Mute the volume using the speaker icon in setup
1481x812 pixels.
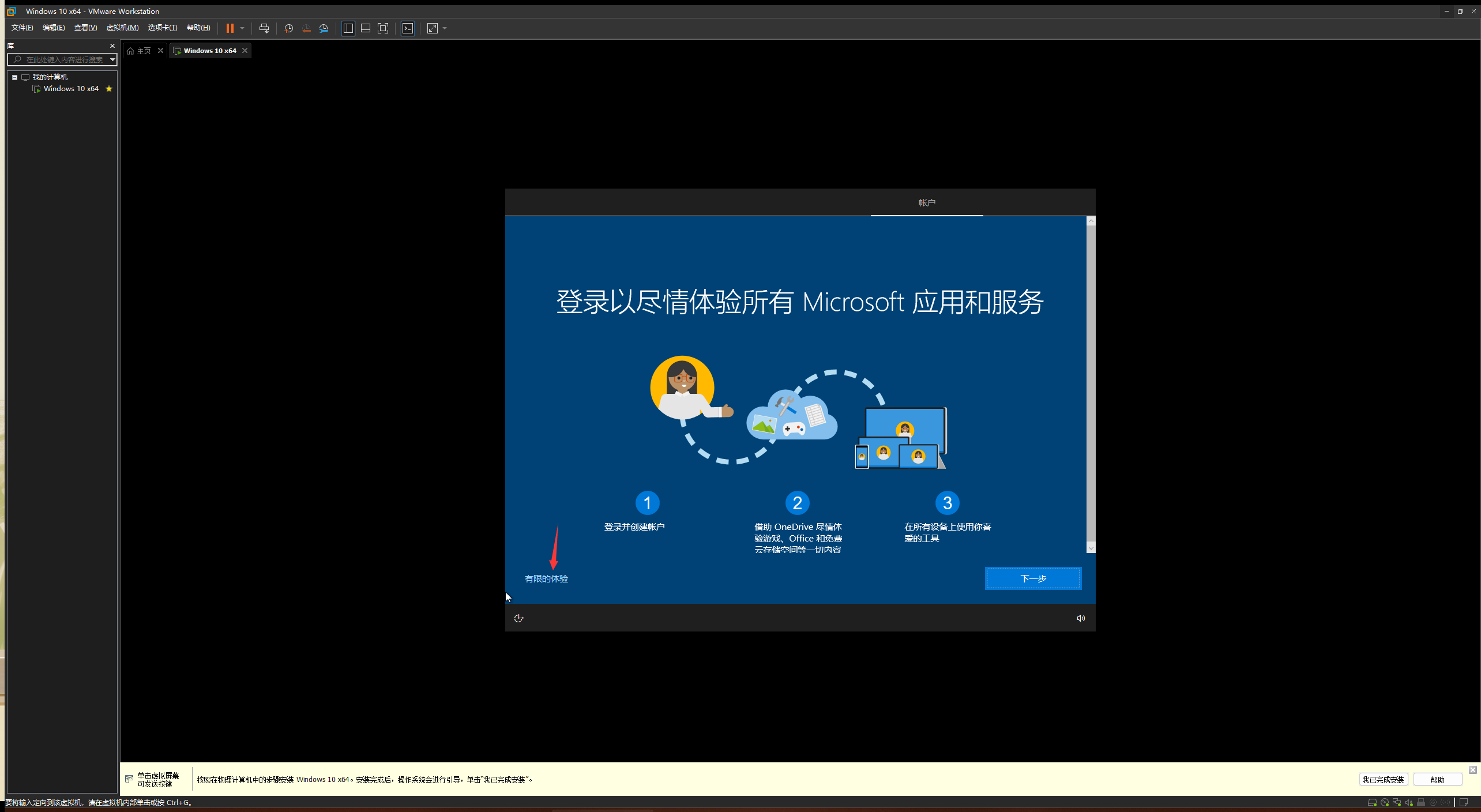point(1080,618)
